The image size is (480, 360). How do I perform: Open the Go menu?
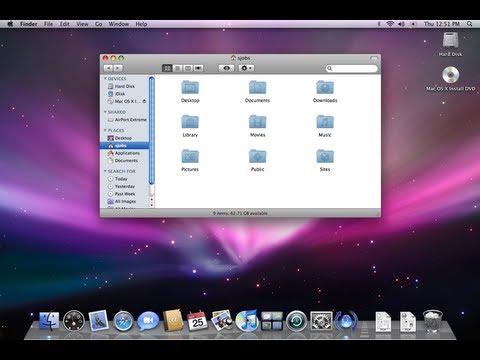[99, 24]
